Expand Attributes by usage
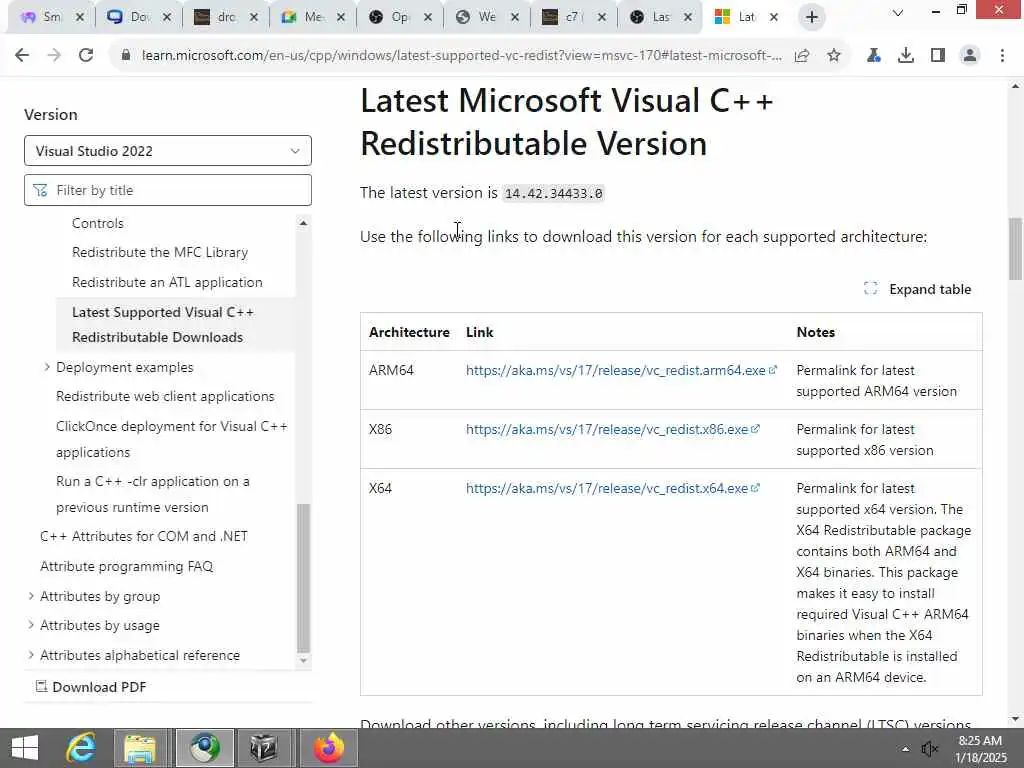This screenshot has height=768, width=1024. (31, 625)
